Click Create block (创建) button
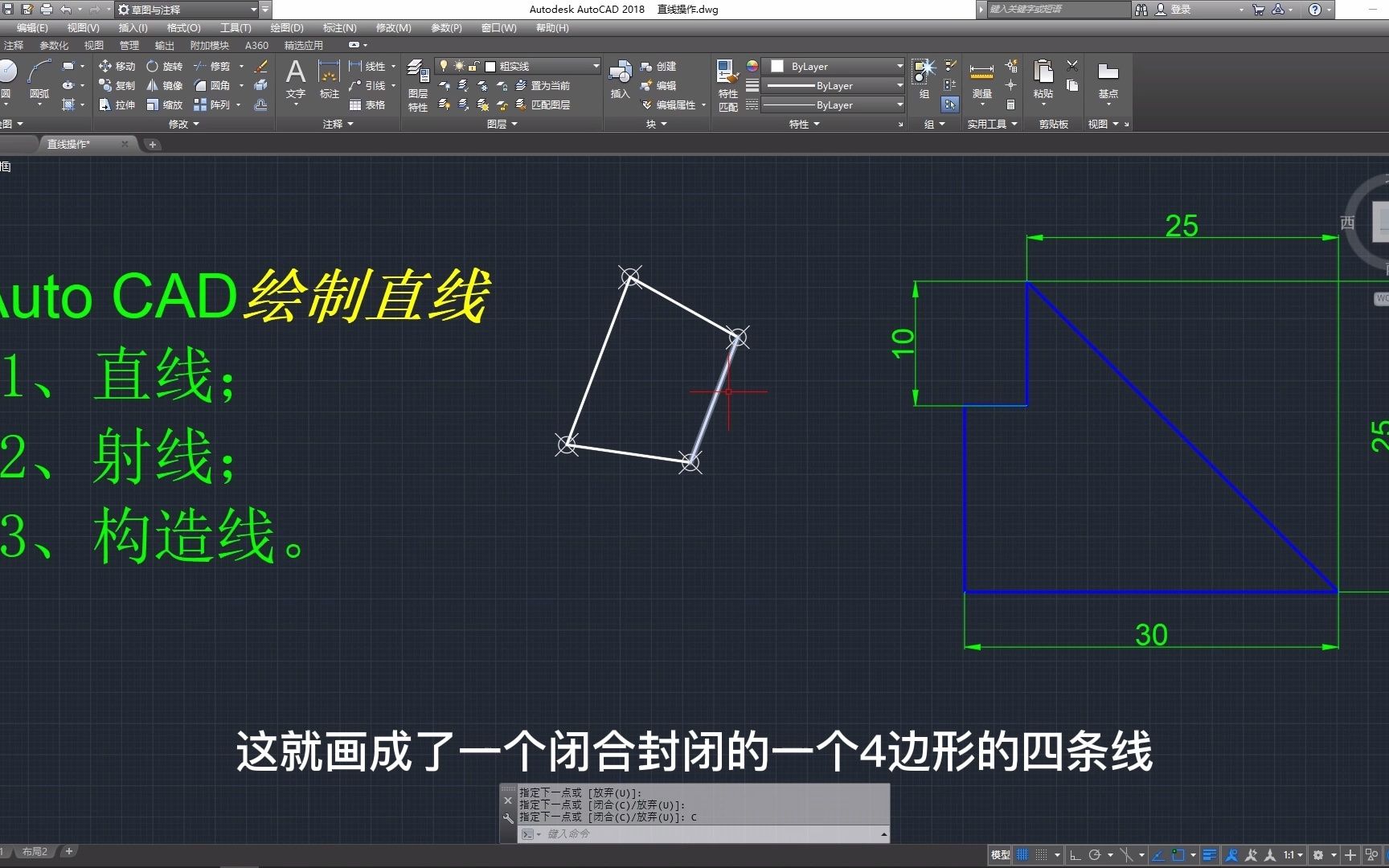1389x868 pixels. [x=658, y=66]
